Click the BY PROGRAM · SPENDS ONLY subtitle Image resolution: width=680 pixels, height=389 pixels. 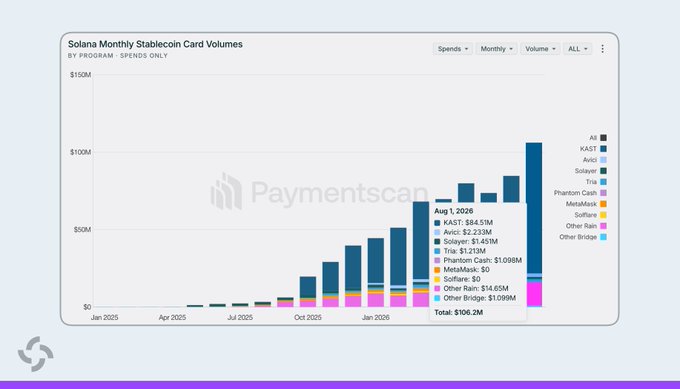click(x=118, y=56)
